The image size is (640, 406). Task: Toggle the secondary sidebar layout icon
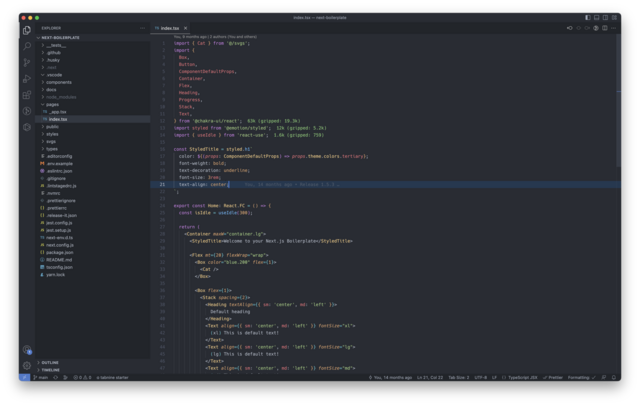pyautogui.click(x=605, y=18)
